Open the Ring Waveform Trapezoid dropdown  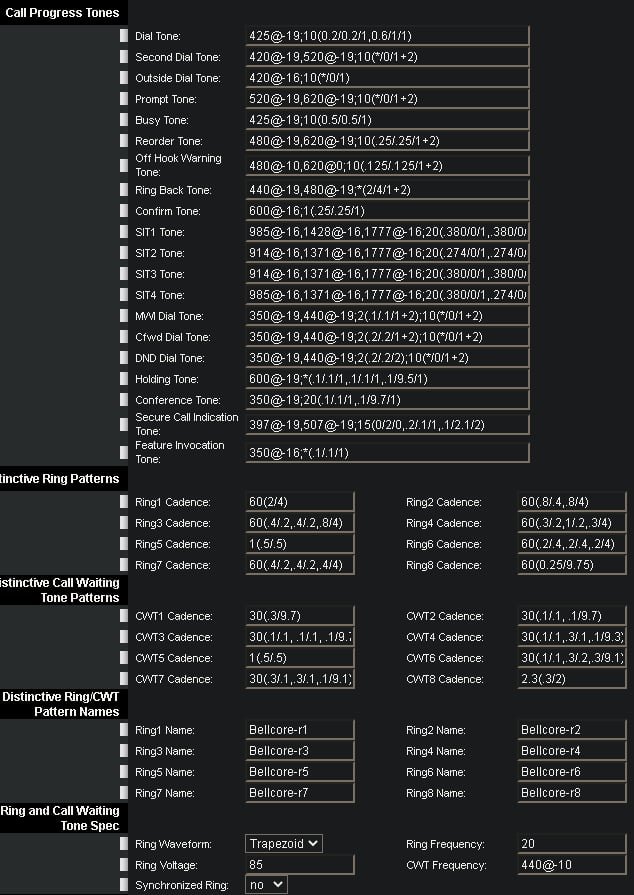[x=284, y=844]
